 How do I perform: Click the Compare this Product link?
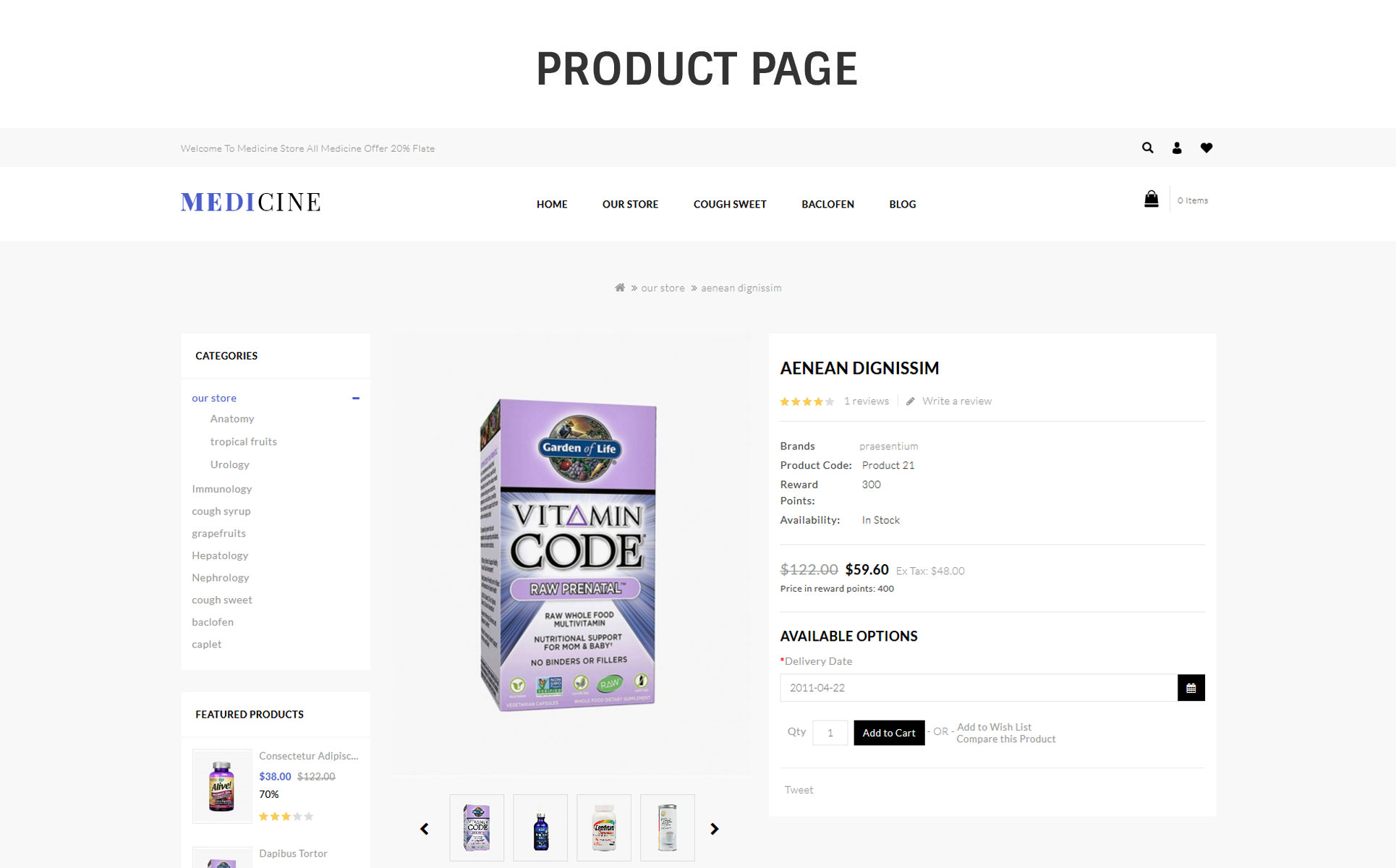[1005, 739]
